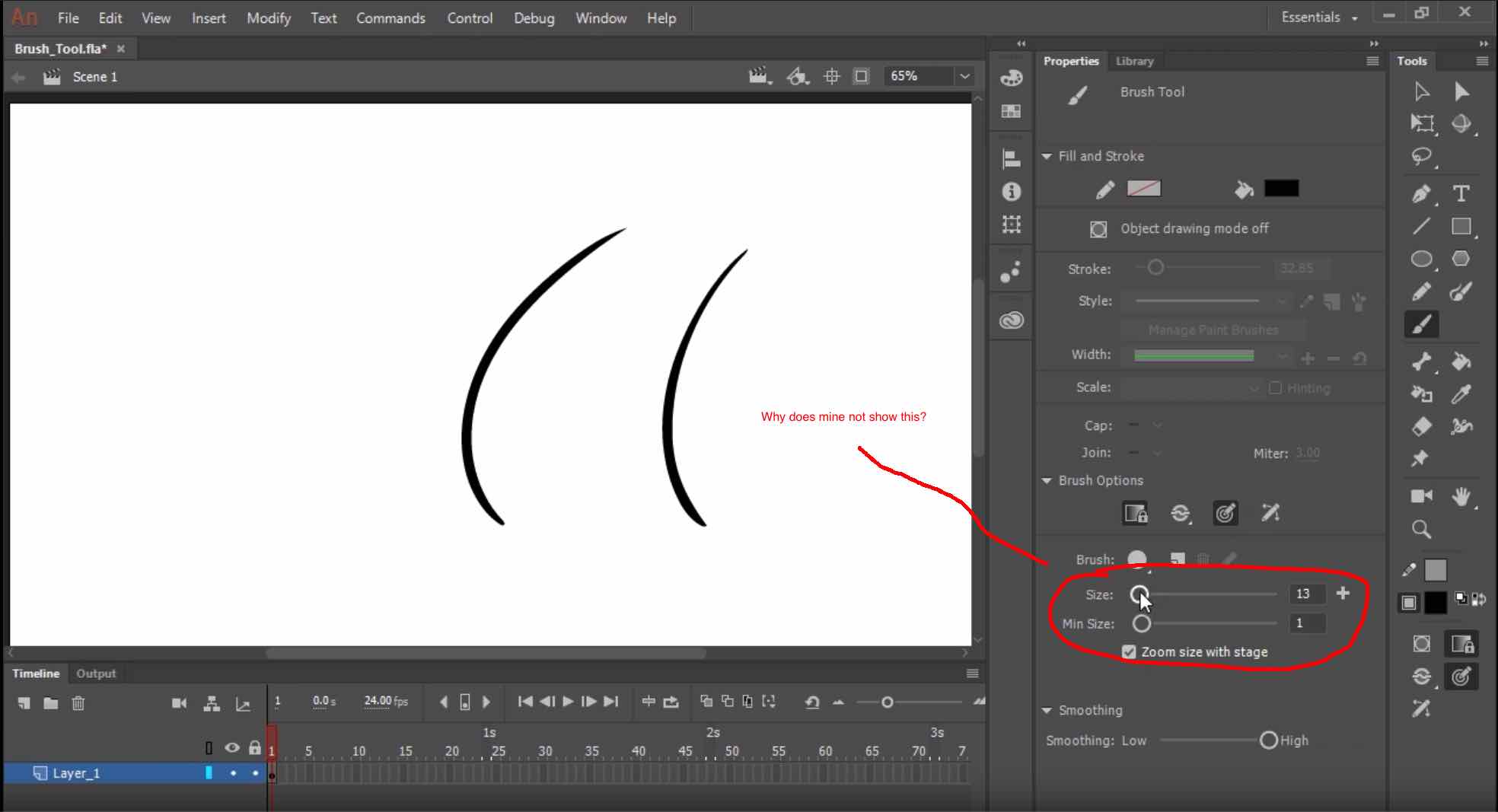Open the stage zoom percentage dropdown showing 65%

click(965, 76)
